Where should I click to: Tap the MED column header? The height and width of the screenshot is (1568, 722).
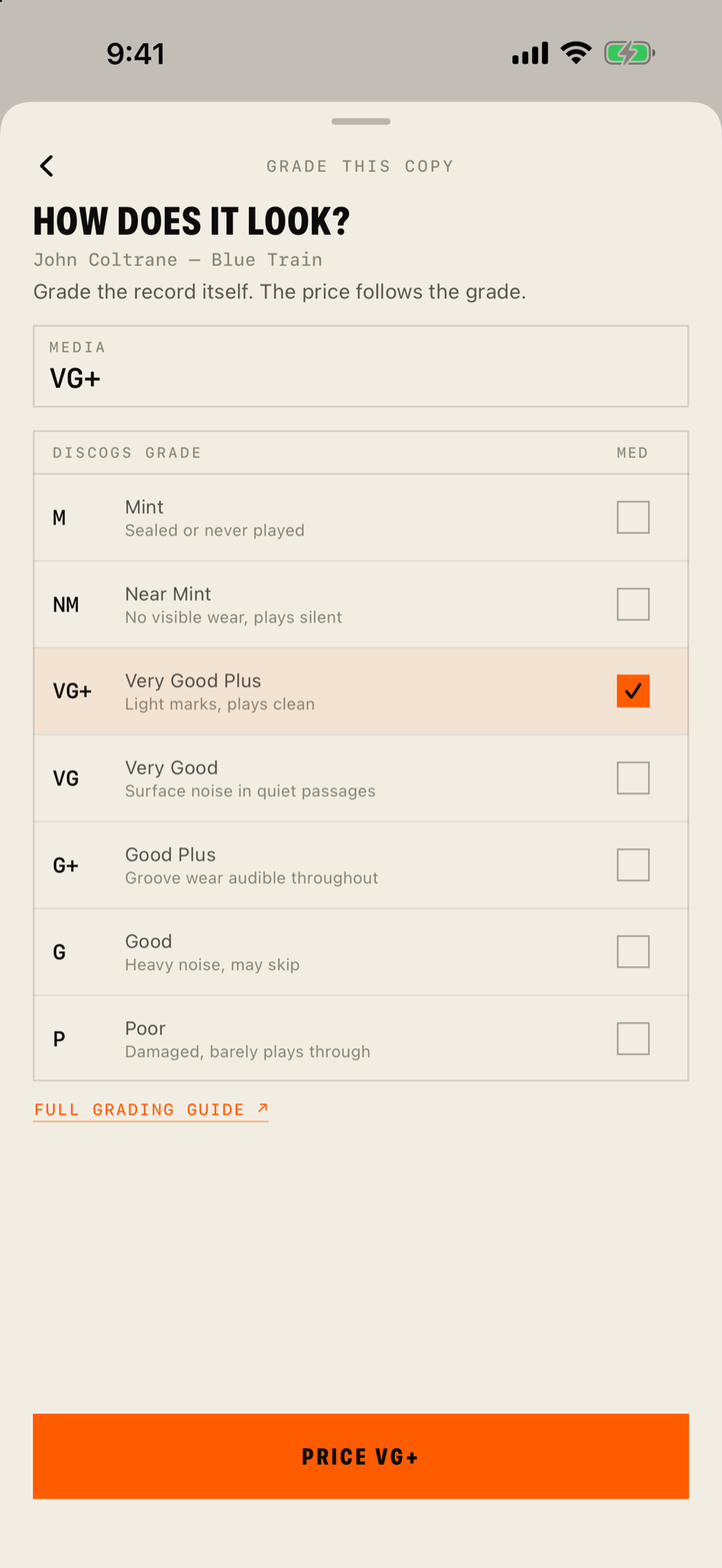point(632,452)
